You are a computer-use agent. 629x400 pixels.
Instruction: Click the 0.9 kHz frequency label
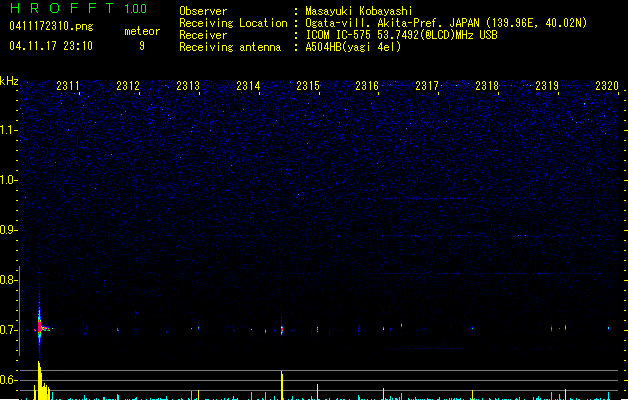[x=7, y=230]
